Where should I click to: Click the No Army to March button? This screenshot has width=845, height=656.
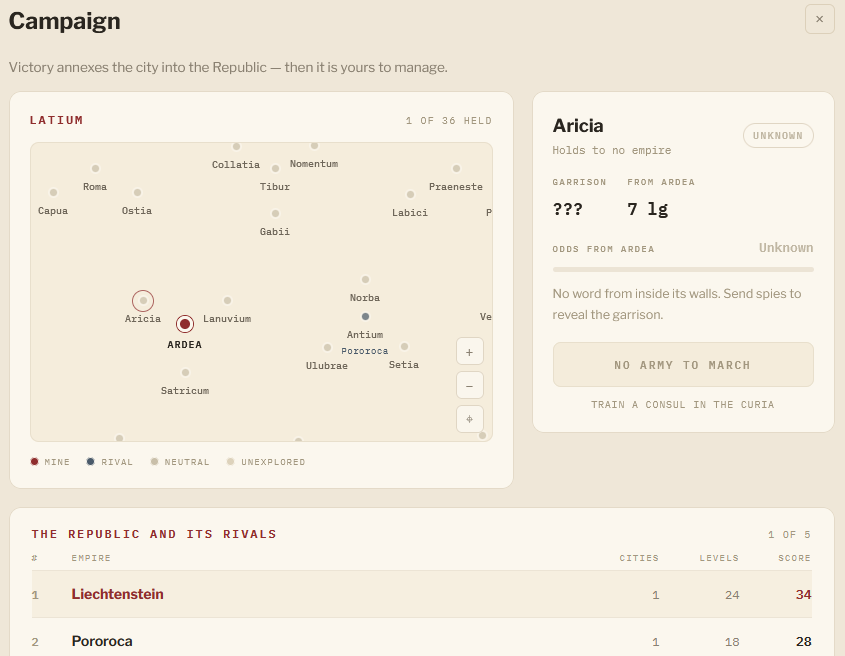(x=683, y=365)
